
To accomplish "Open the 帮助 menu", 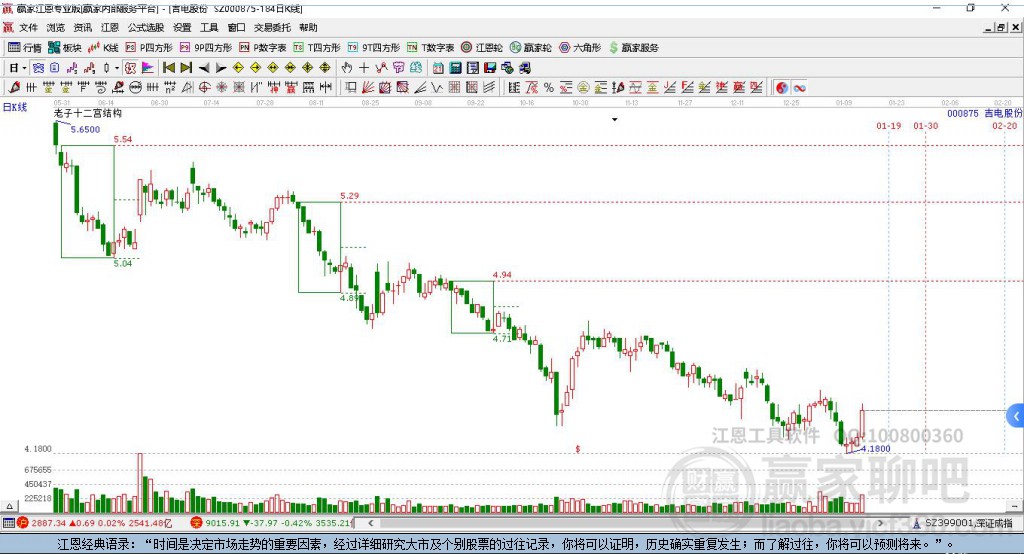I will [308, 27].
